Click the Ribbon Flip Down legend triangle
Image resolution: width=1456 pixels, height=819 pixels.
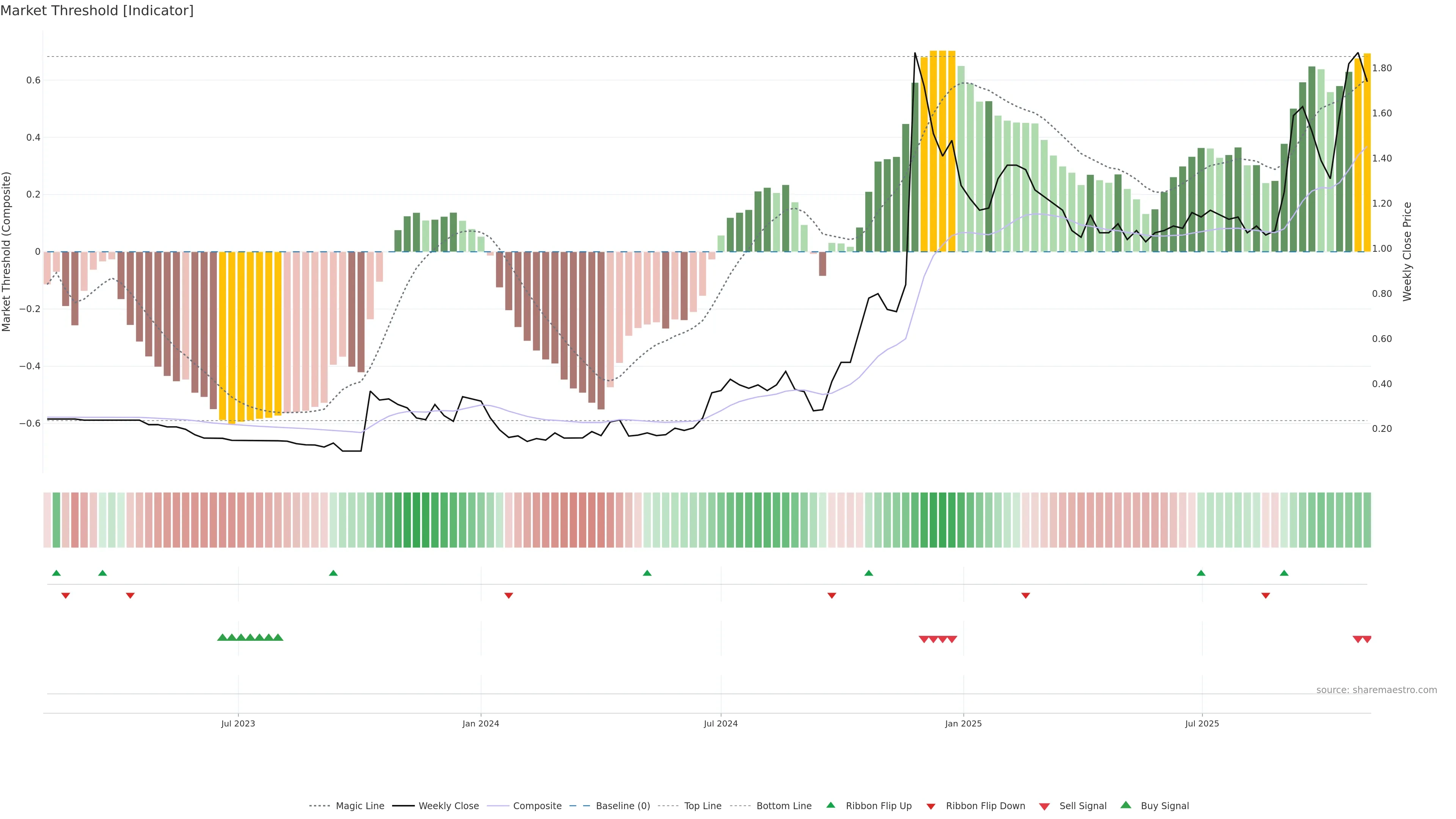tap(931, 806)
